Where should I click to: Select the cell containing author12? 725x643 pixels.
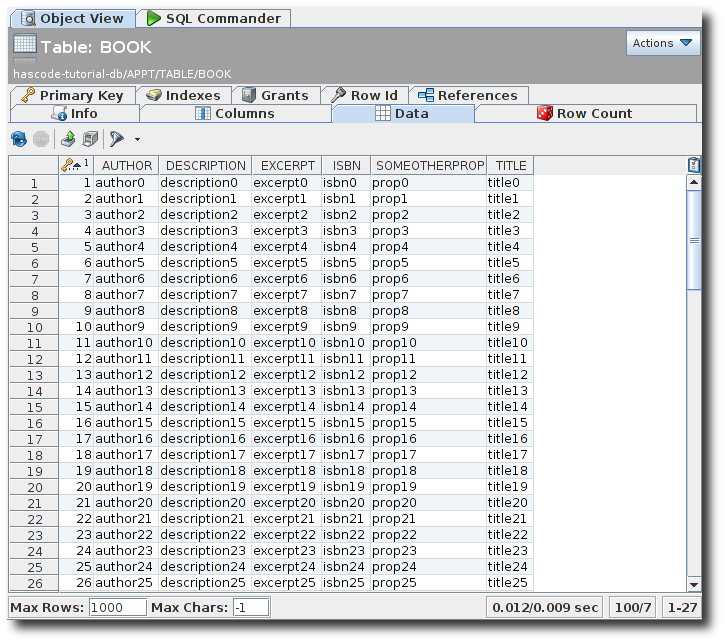125,375
